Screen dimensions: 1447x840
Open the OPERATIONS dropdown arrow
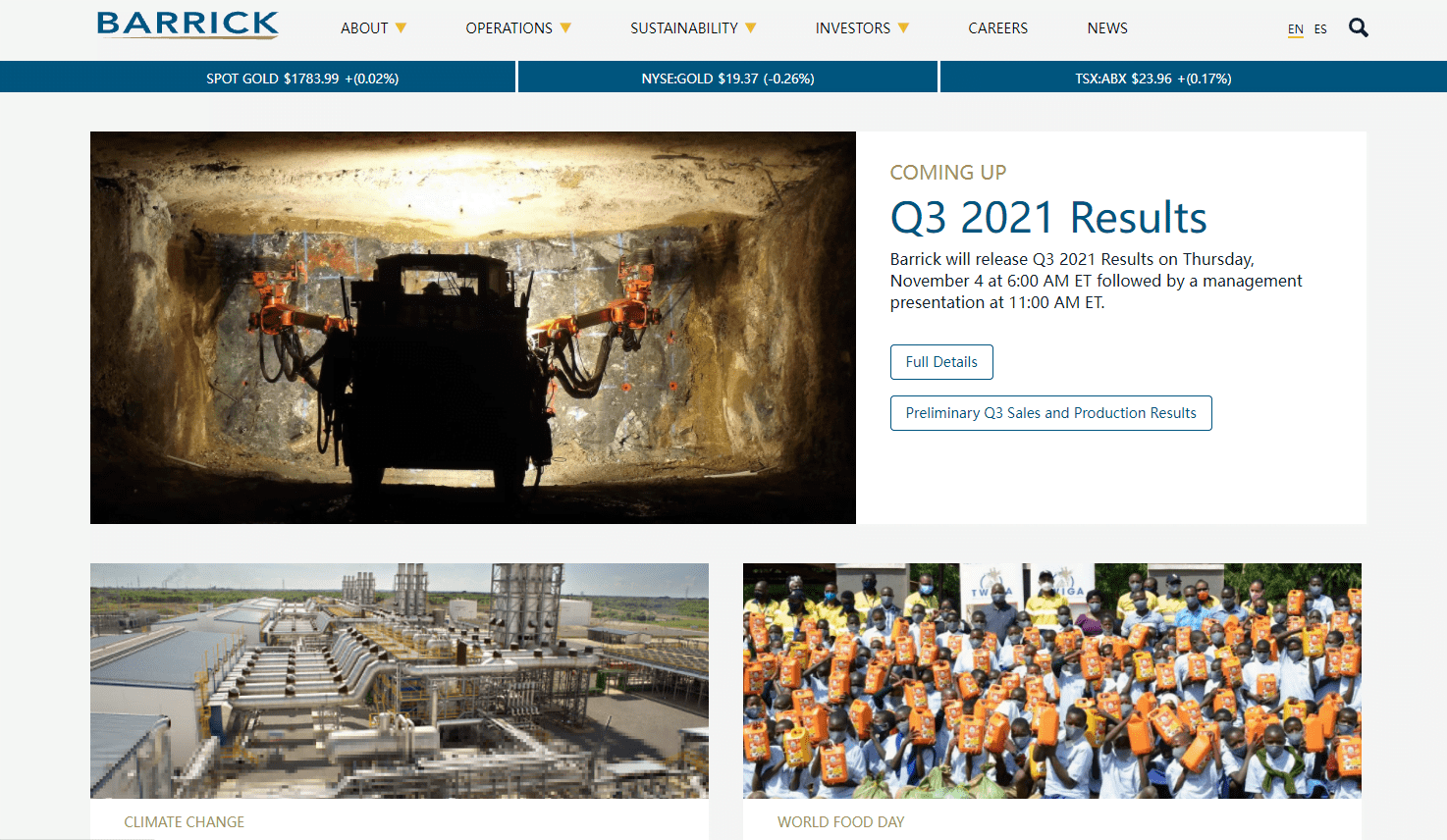click(x=566, y=27)
